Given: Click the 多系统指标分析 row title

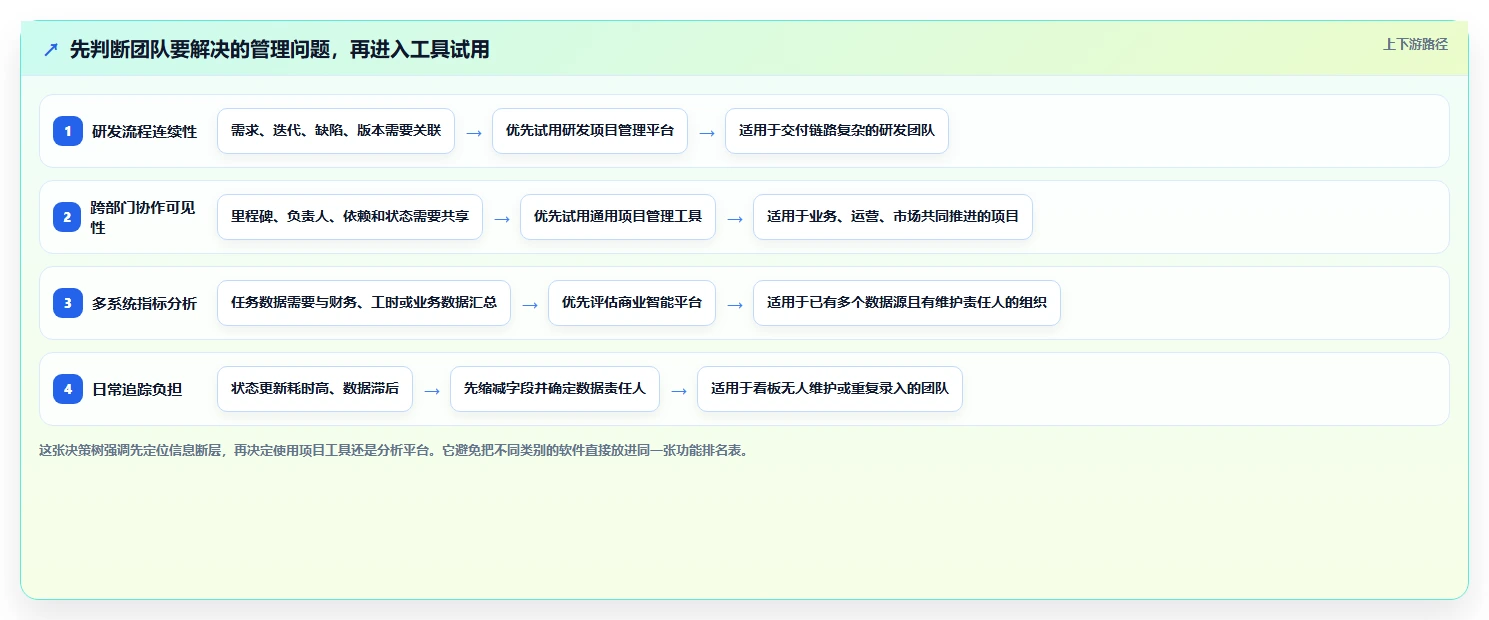Looking at the screenshot, I should (x=145, y=303).
